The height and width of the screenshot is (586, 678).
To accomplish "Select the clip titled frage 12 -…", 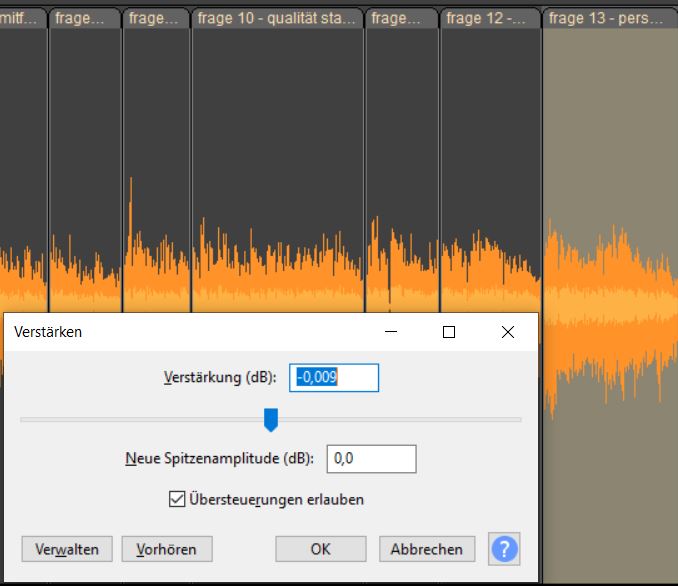I will click(x=490, y=18).
